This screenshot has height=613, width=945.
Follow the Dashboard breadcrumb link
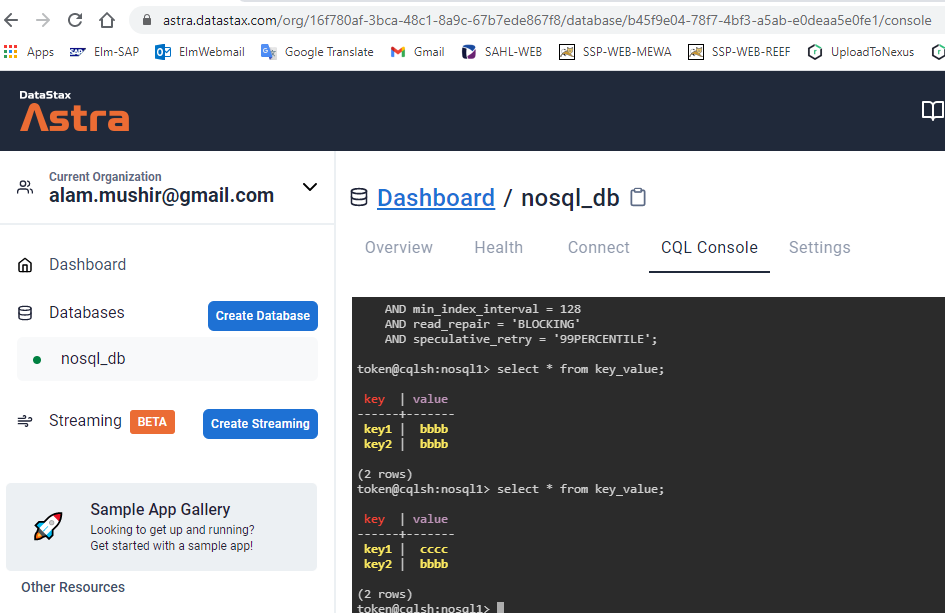(436, 197)
